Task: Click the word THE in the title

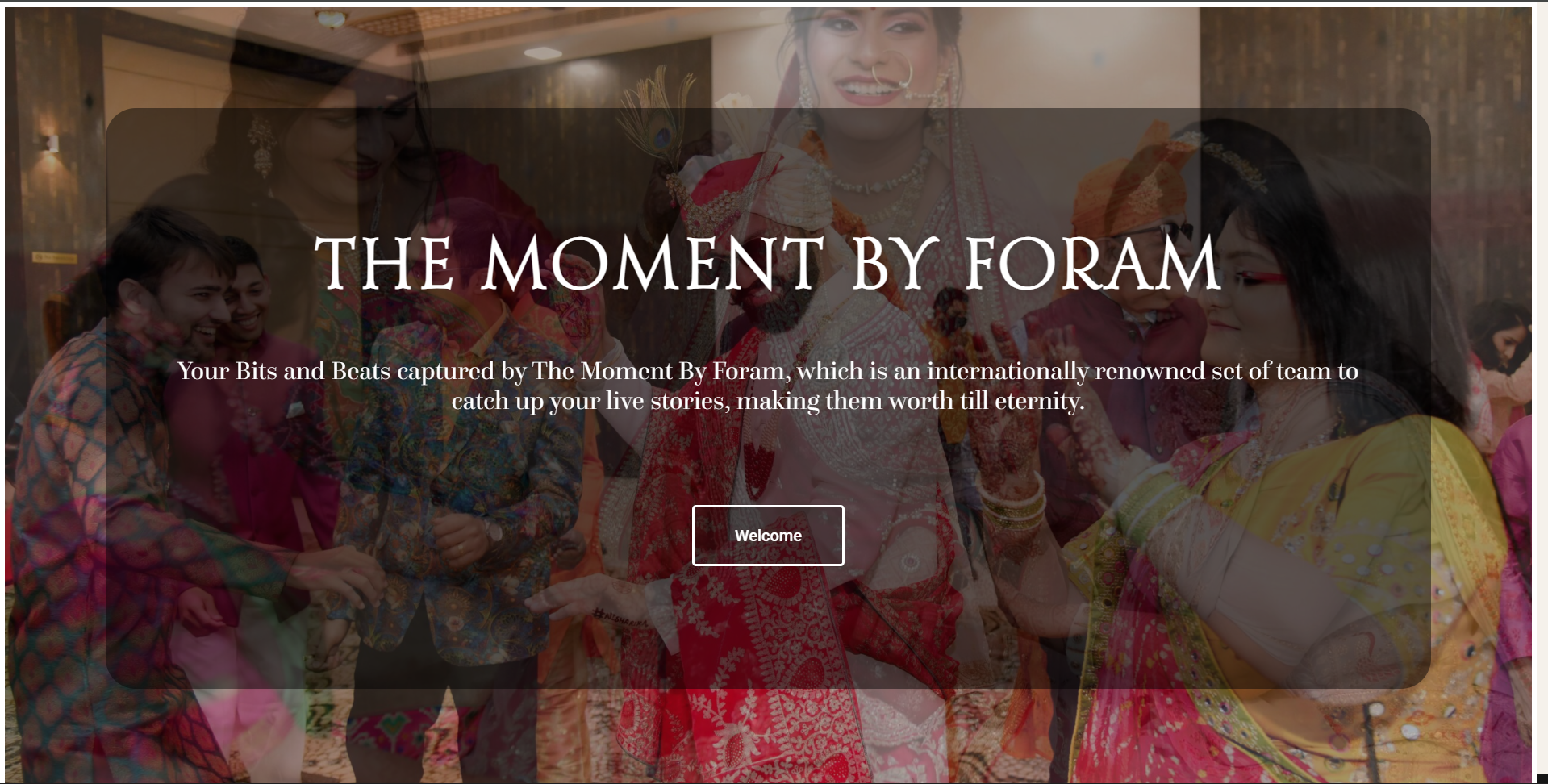Action: click(x=385, y=264)
